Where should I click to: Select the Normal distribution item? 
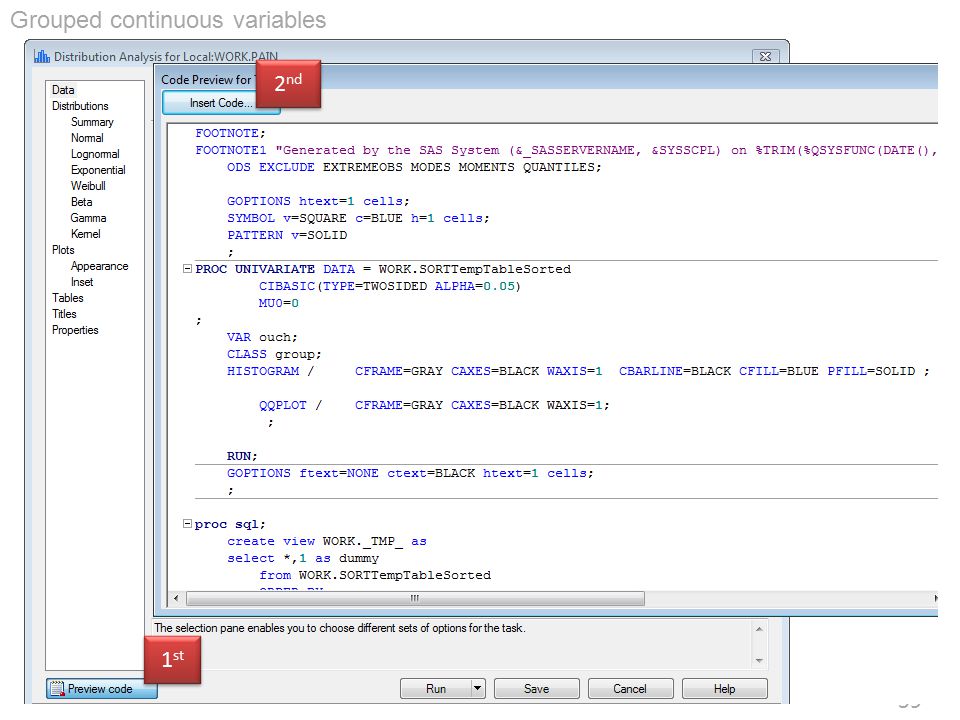(87, 138)
